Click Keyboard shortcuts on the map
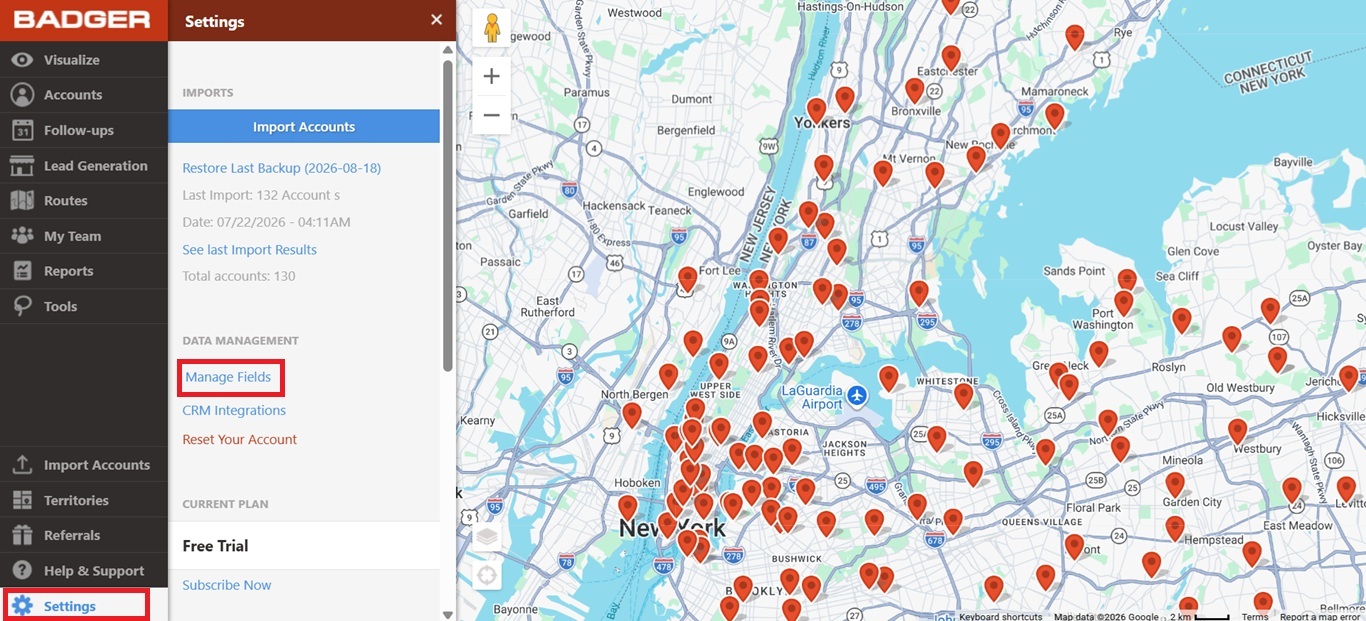This screenshot has width=1366, height=621. (1000, 616)
